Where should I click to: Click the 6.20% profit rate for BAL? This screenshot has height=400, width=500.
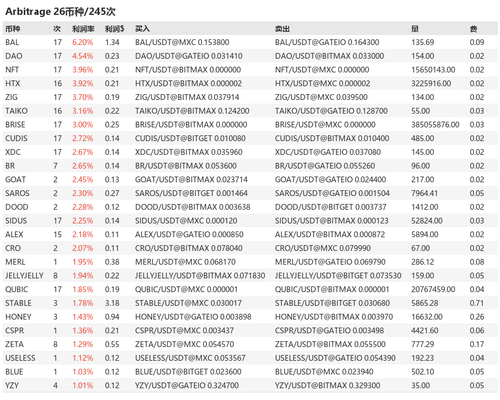[x=83, y=42]
